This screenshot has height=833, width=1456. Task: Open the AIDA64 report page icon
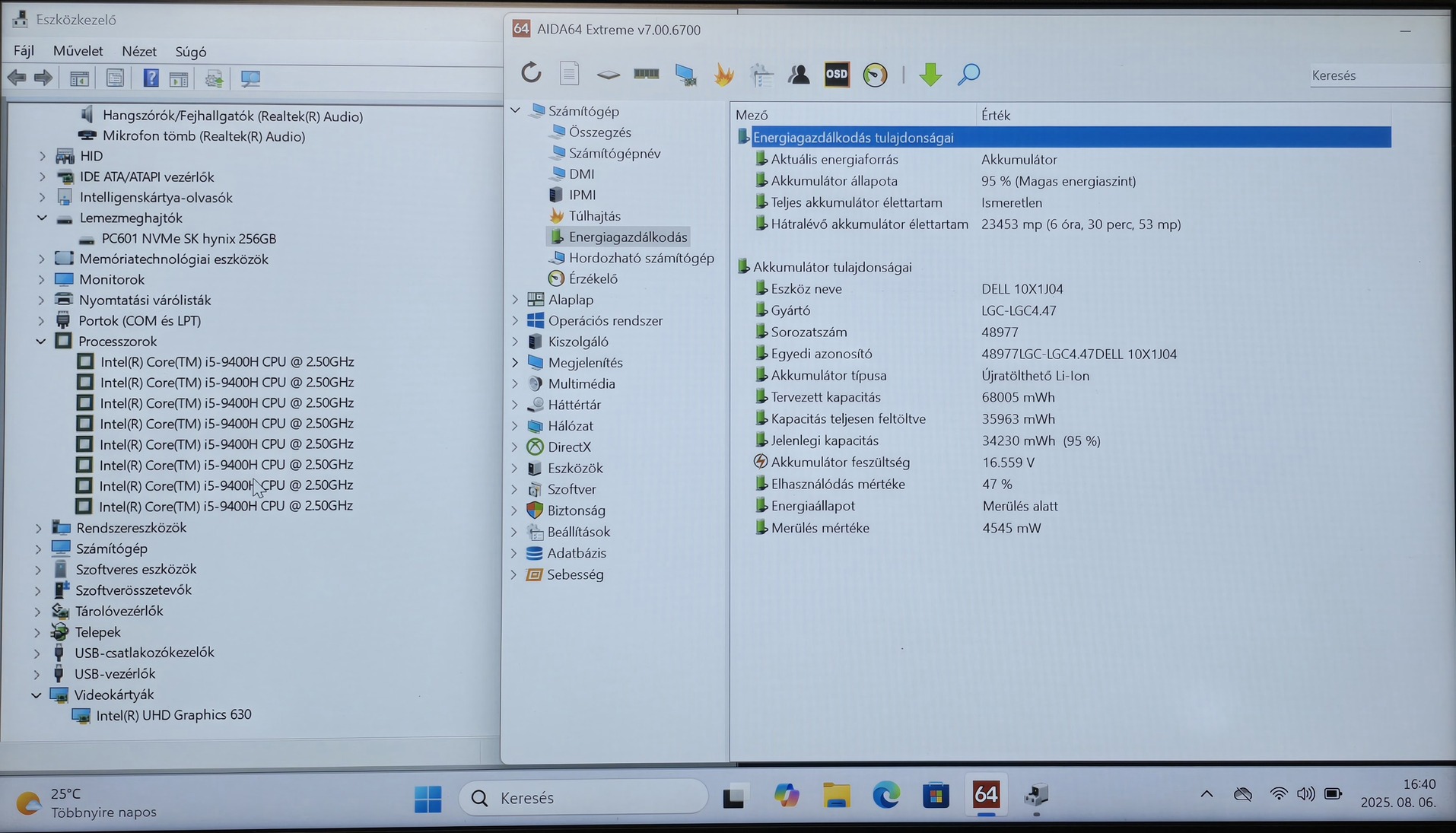pos(569,73)
